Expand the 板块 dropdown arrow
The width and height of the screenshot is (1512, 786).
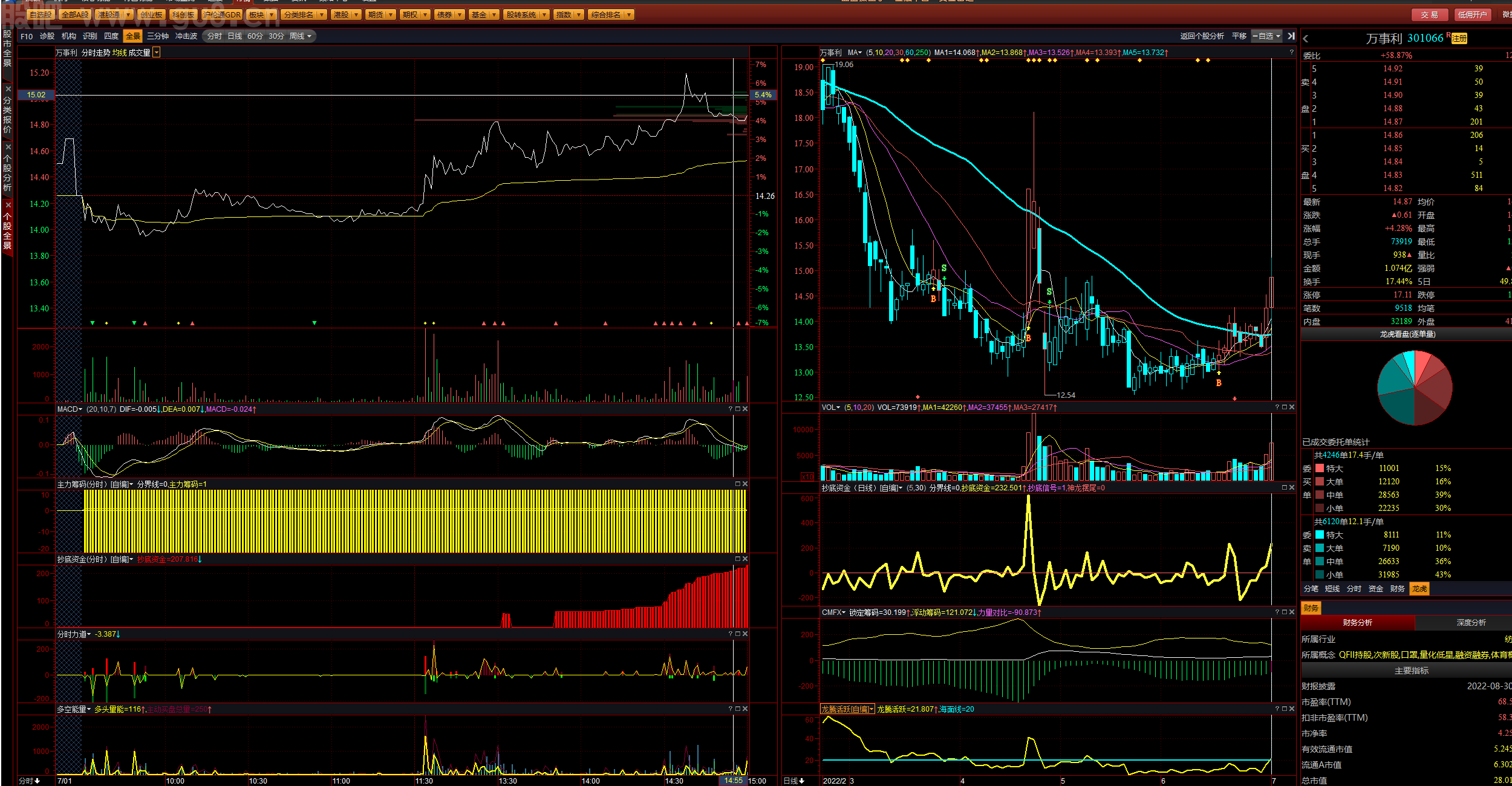(x=272, y=15)
